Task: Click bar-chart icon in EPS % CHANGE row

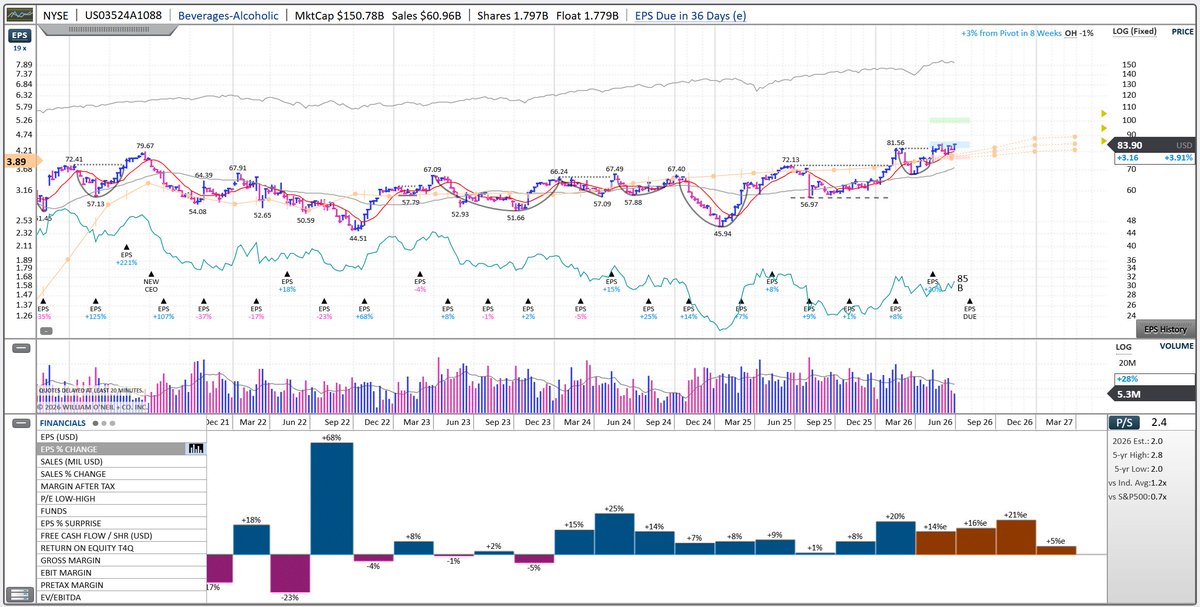Action: tap(194, 449)
